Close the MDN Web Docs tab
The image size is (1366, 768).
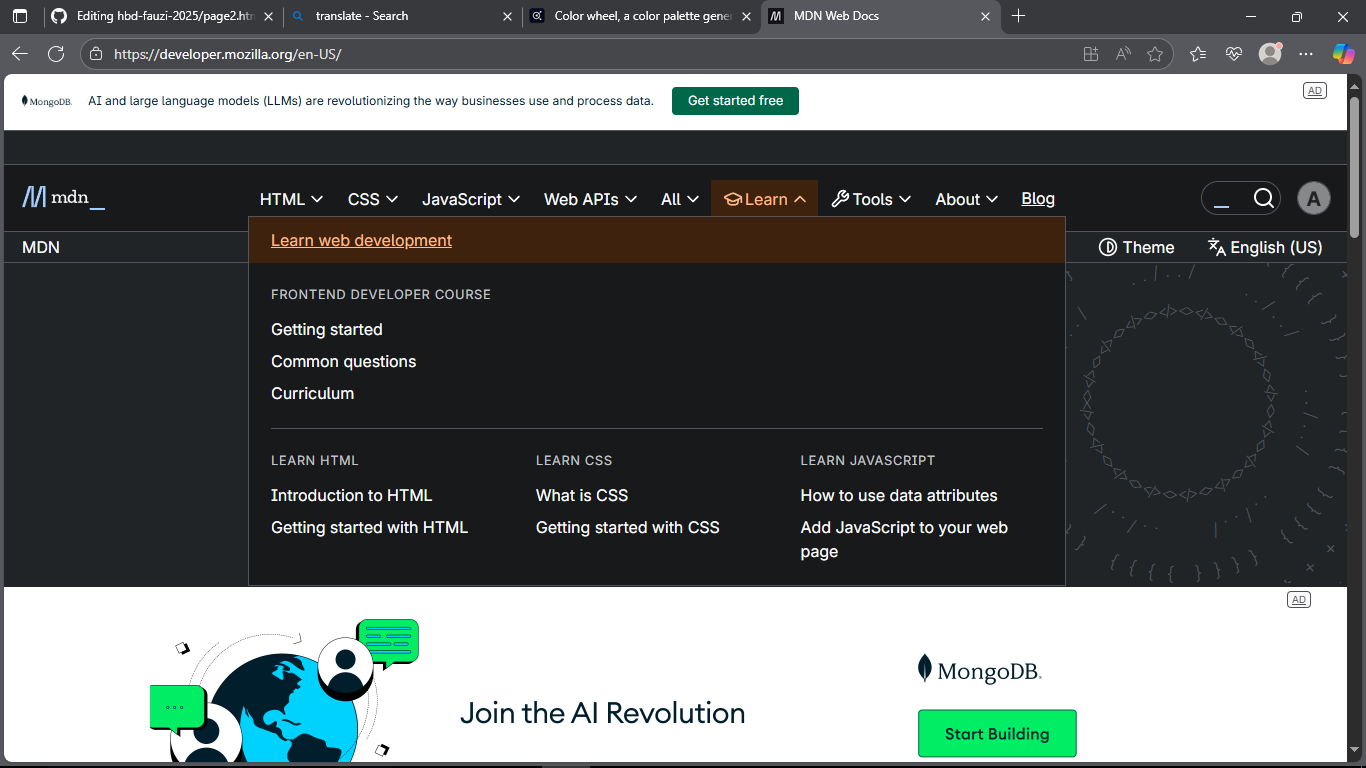point(985,17)
